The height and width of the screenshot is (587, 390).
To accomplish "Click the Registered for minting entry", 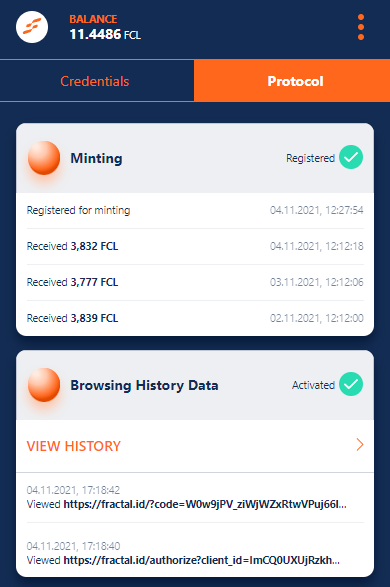I will tap(195, 210).
